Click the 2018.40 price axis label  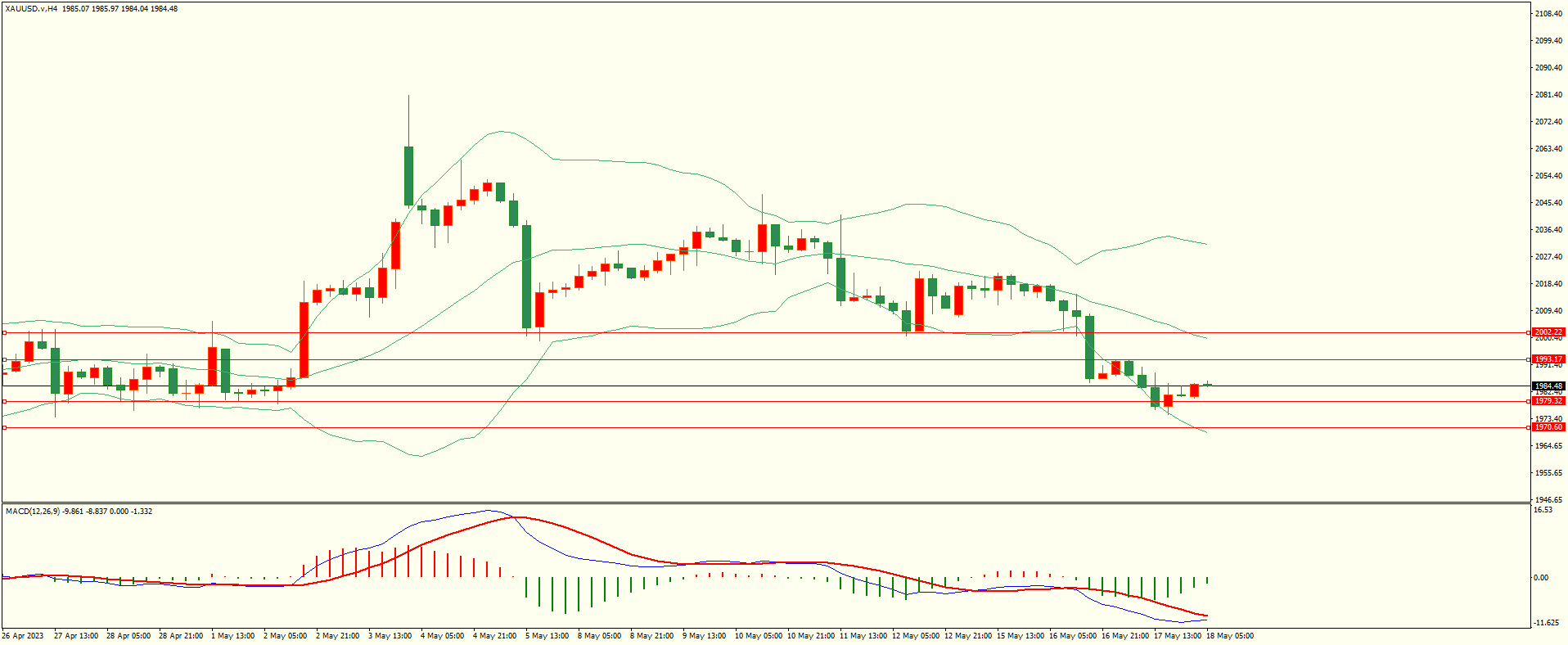pos(1548,284)
